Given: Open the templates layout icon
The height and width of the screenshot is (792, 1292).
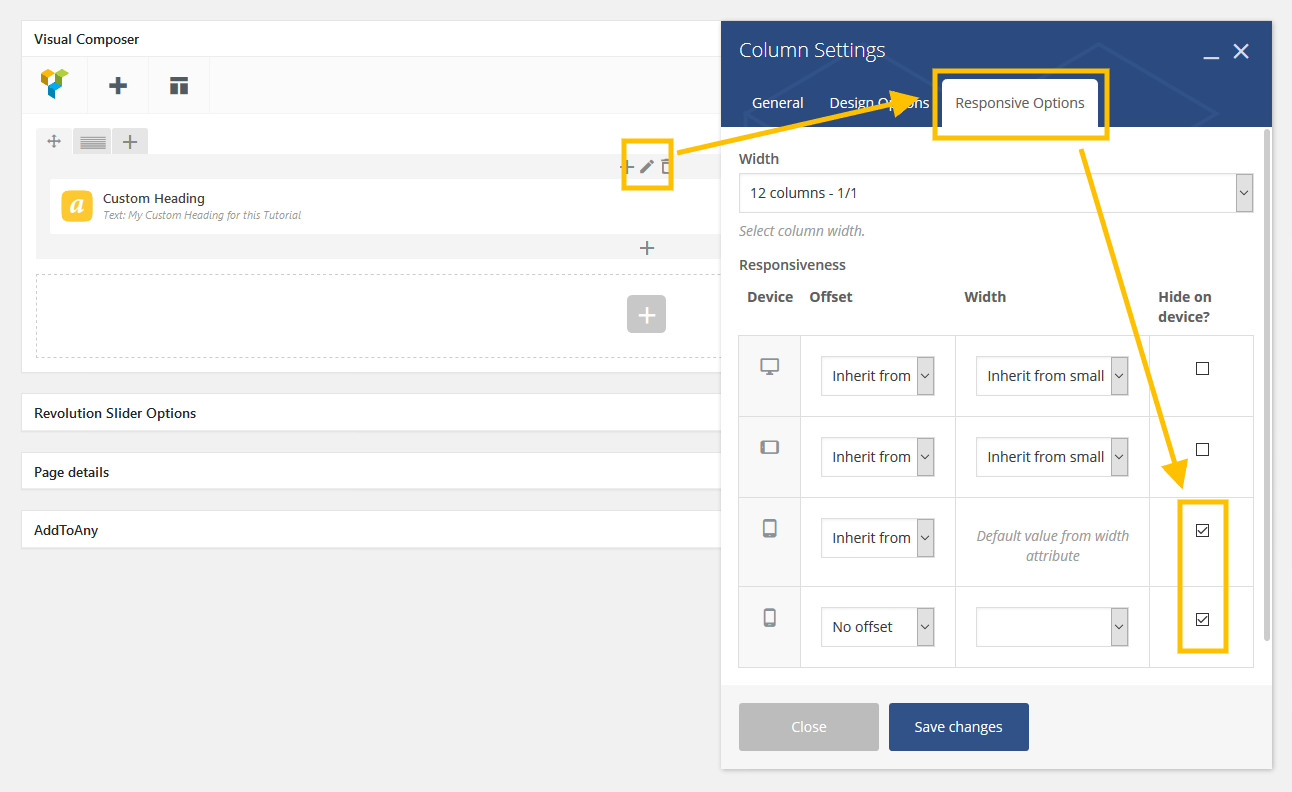Looking at the screenshot, I should [x=179, y=86].
